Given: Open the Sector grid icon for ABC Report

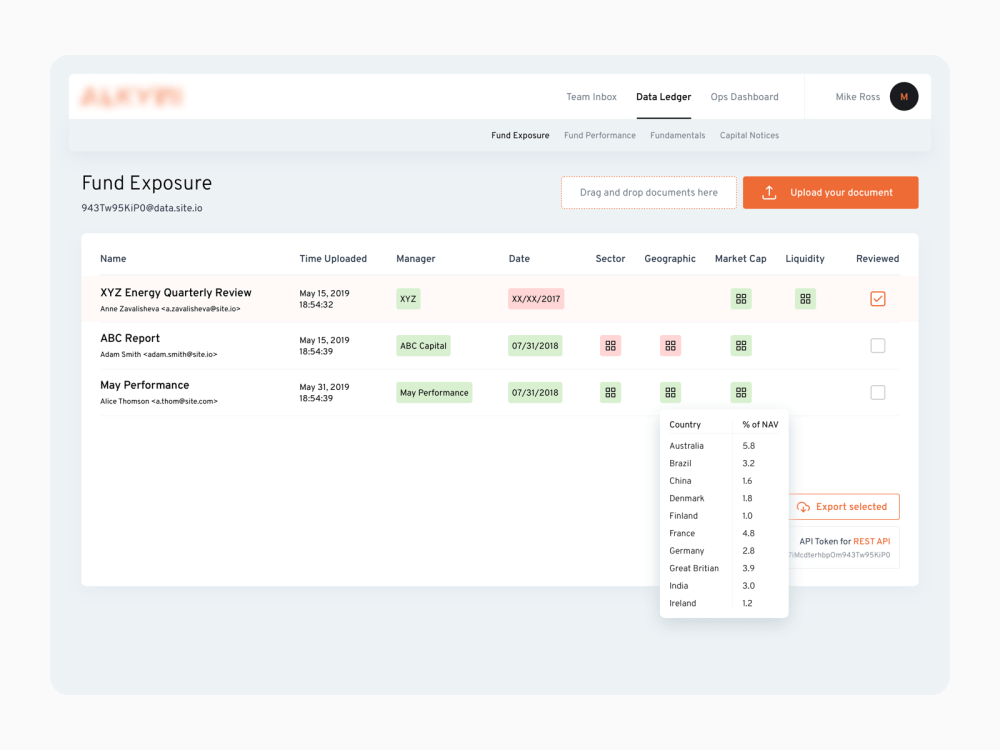Looking at the screenshot, I should click(x=610, y=345).
